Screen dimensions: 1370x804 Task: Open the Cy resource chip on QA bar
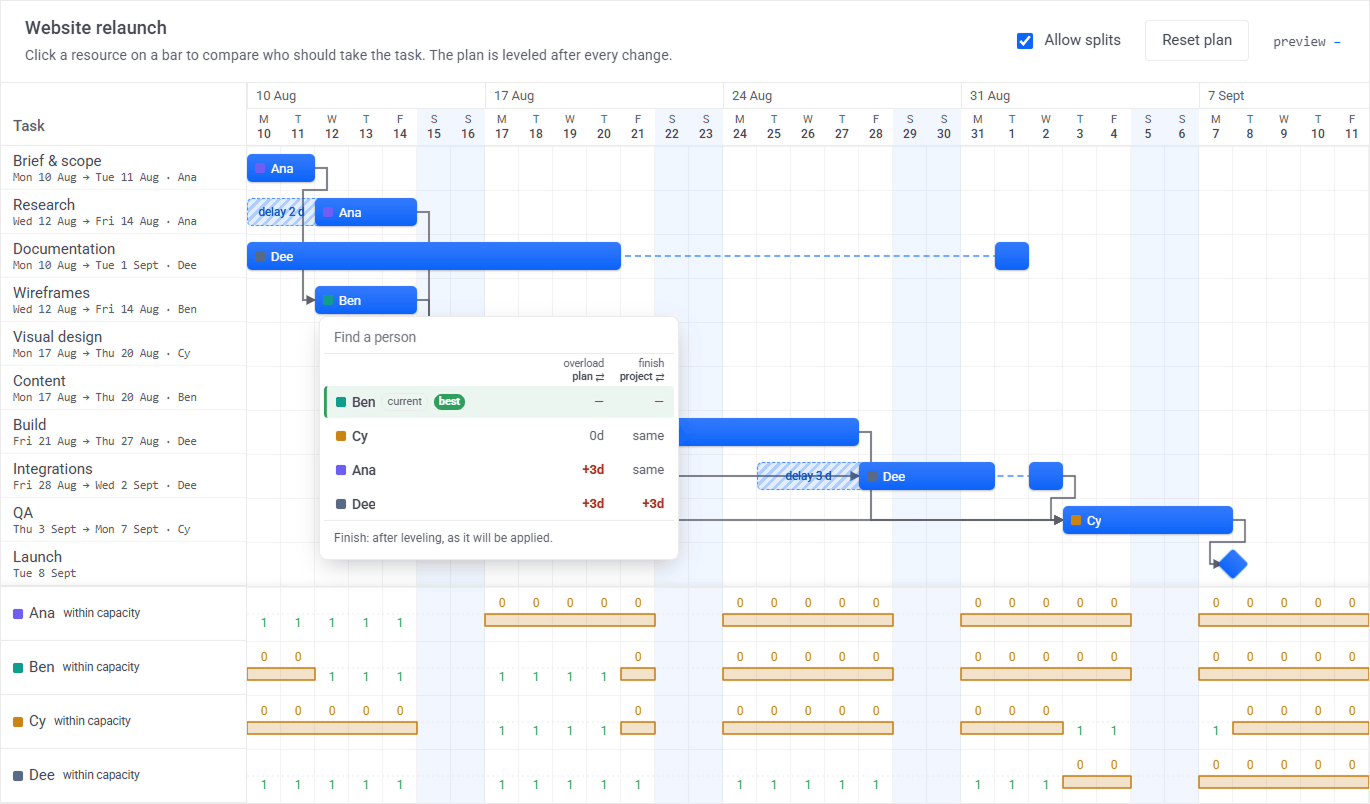pyautogui.click(x=1086, y=521)
